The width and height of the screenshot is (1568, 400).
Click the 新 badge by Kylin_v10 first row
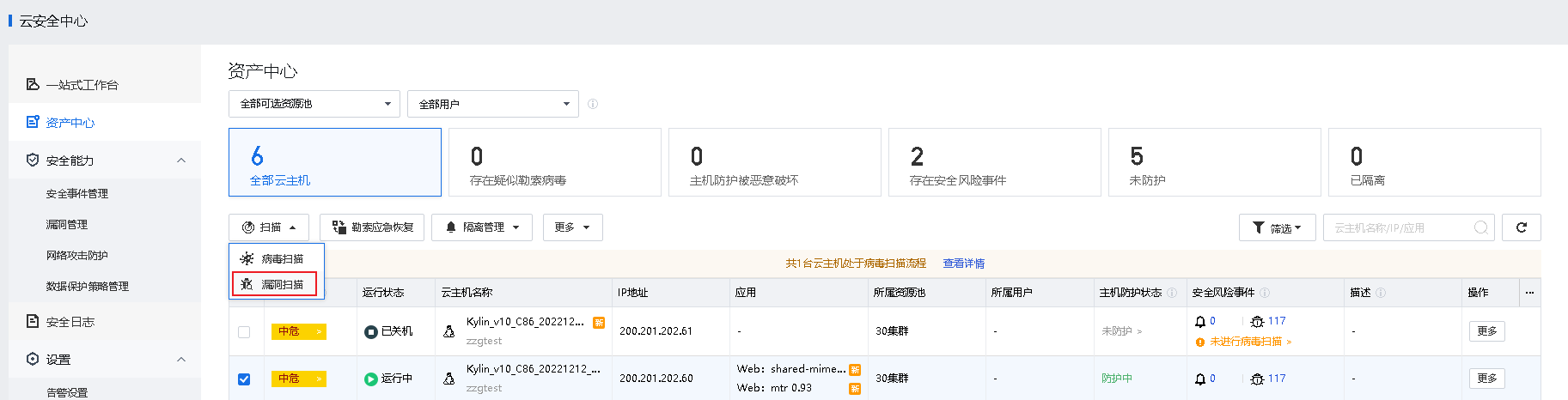(x=599, y=323)
